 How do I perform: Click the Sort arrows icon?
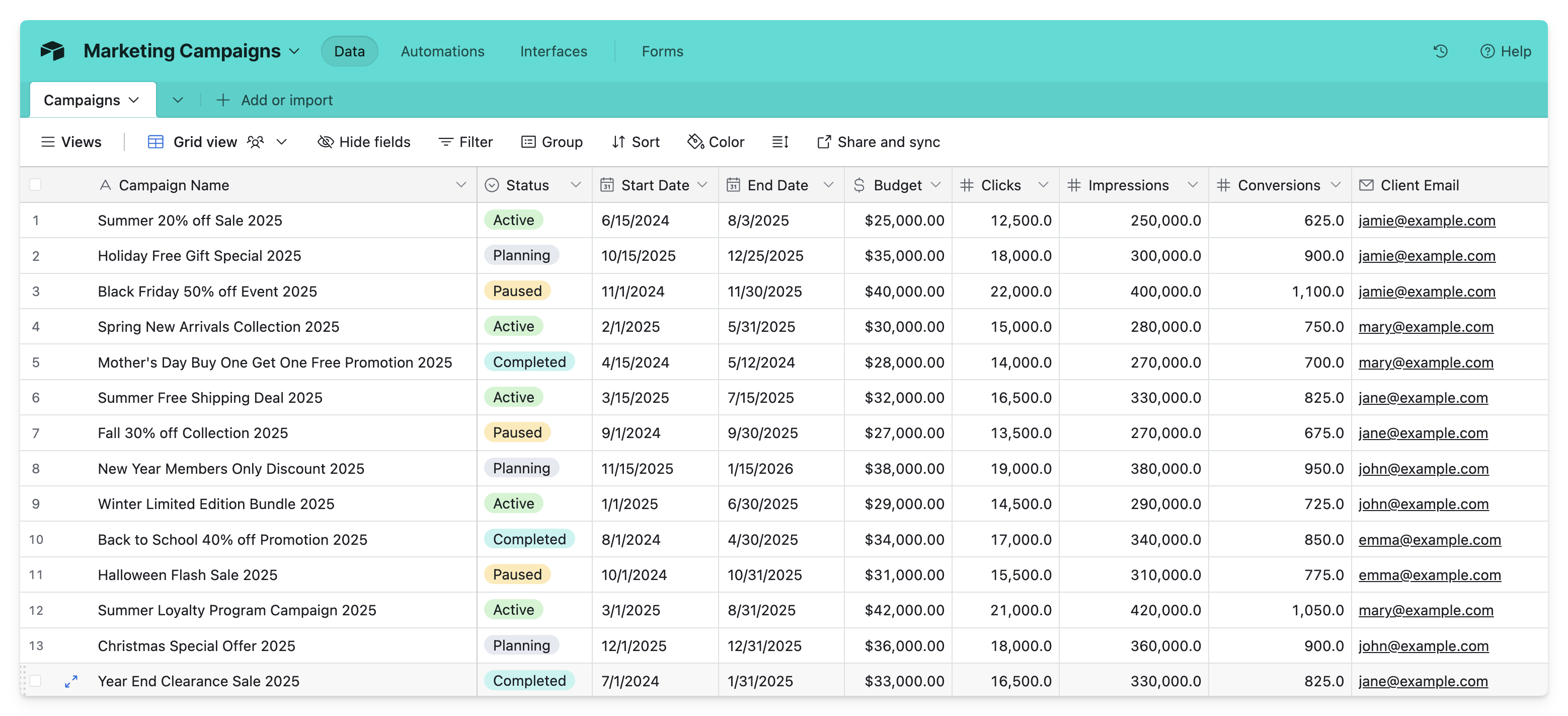coord(618,142)
